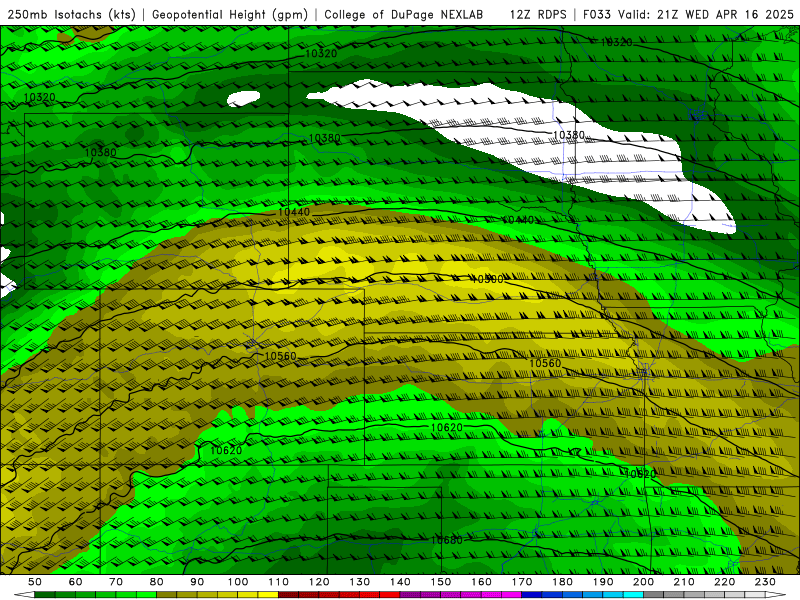Click the '250mb Isotachs (kts)' title text
Screen dimensions: 800x600
tap(71, 15)
